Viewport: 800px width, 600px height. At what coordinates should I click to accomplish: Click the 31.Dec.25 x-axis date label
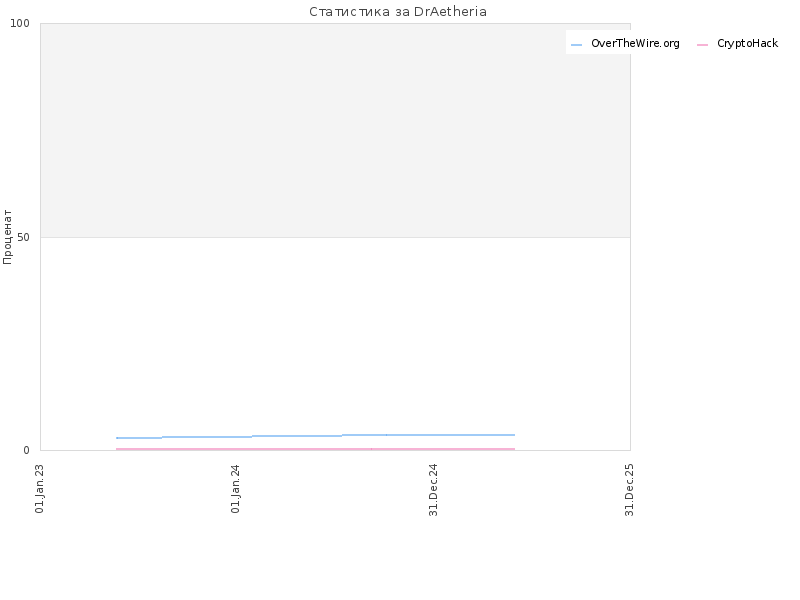coord(629,490)
